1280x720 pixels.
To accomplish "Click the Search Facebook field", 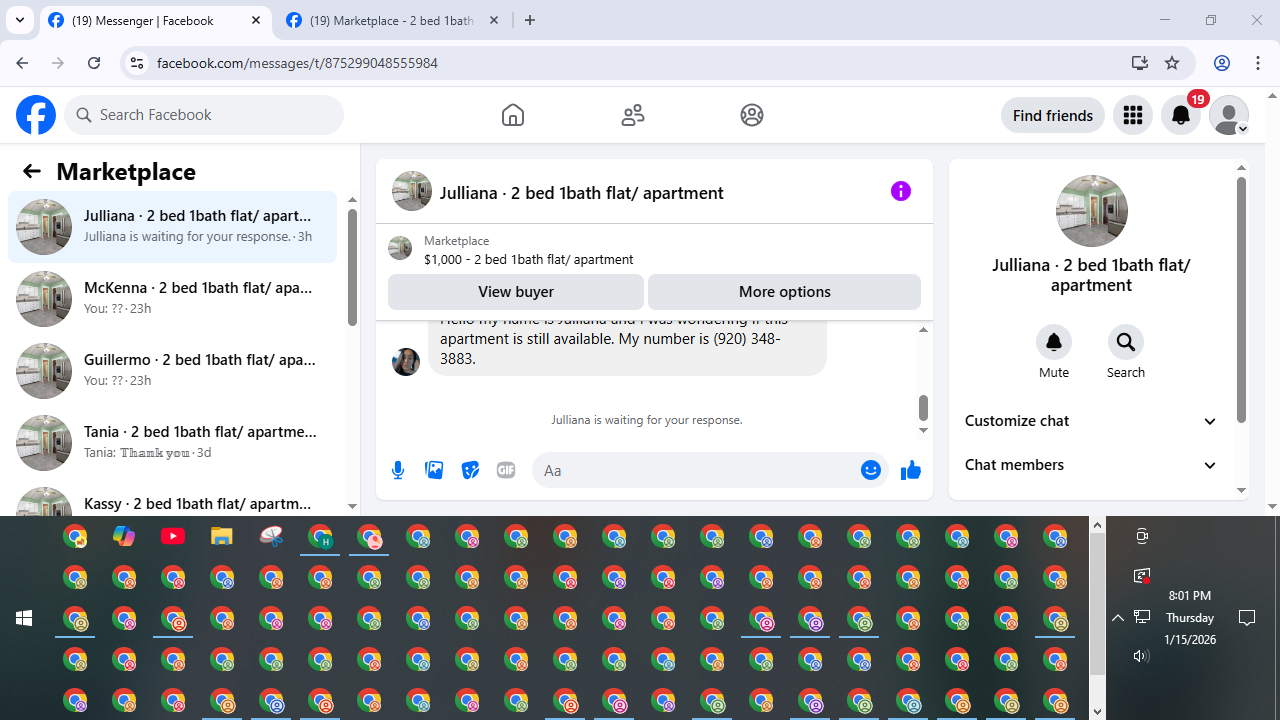I will coord(204,115).
